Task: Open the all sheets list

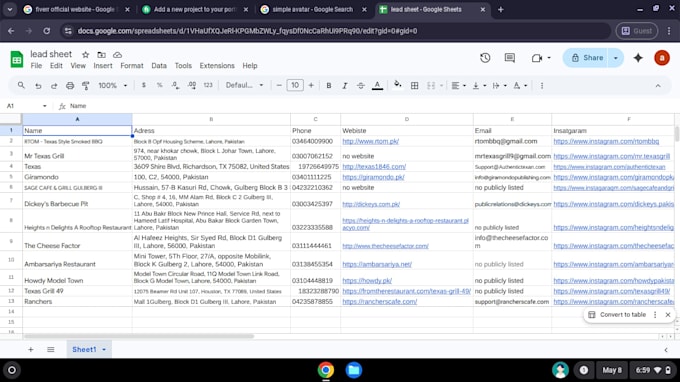Action: tap(51, 349)
